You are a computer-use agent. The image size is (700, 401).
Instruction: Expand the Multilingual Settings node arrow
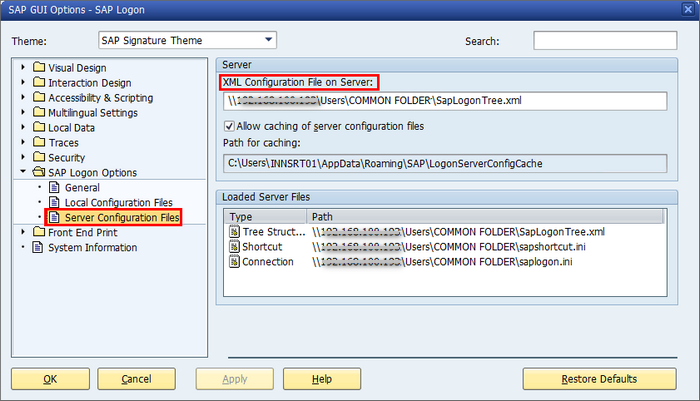[23, 112]
